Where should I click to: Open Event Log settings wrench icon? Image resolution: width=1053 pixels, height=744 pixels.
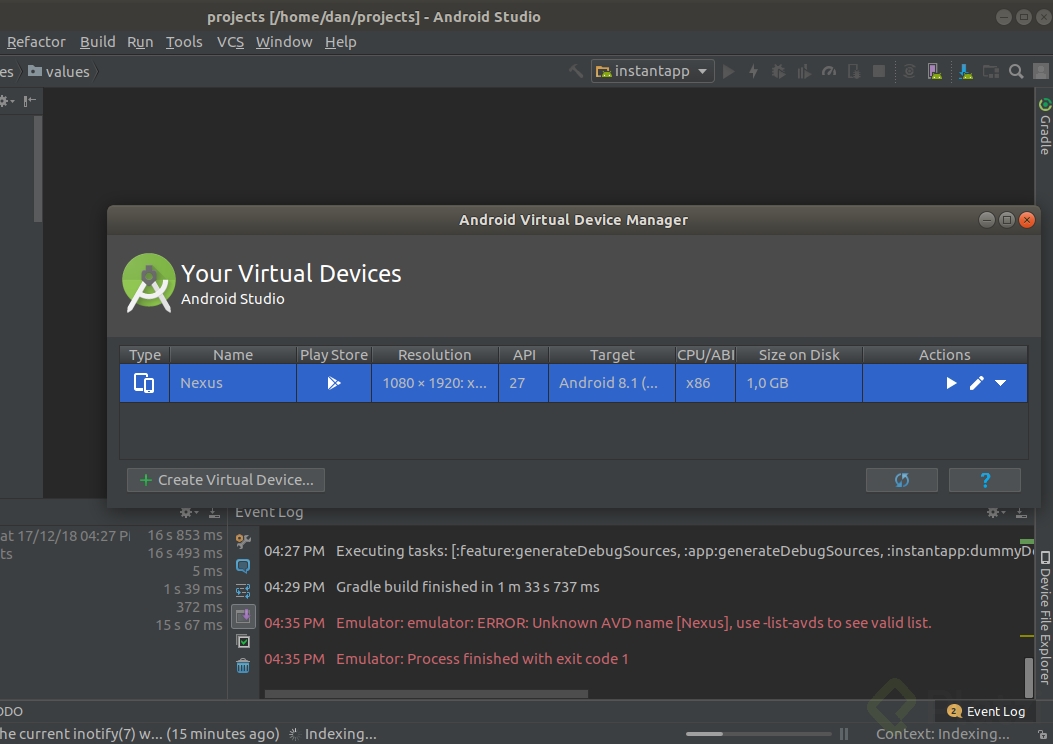pyautogui.click(x=243, y=541)
